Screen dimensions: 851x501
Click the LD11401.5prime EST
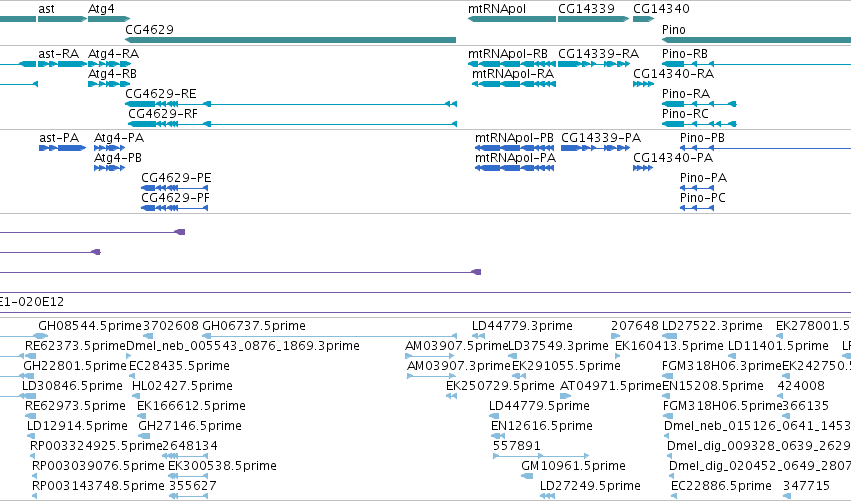778,346
